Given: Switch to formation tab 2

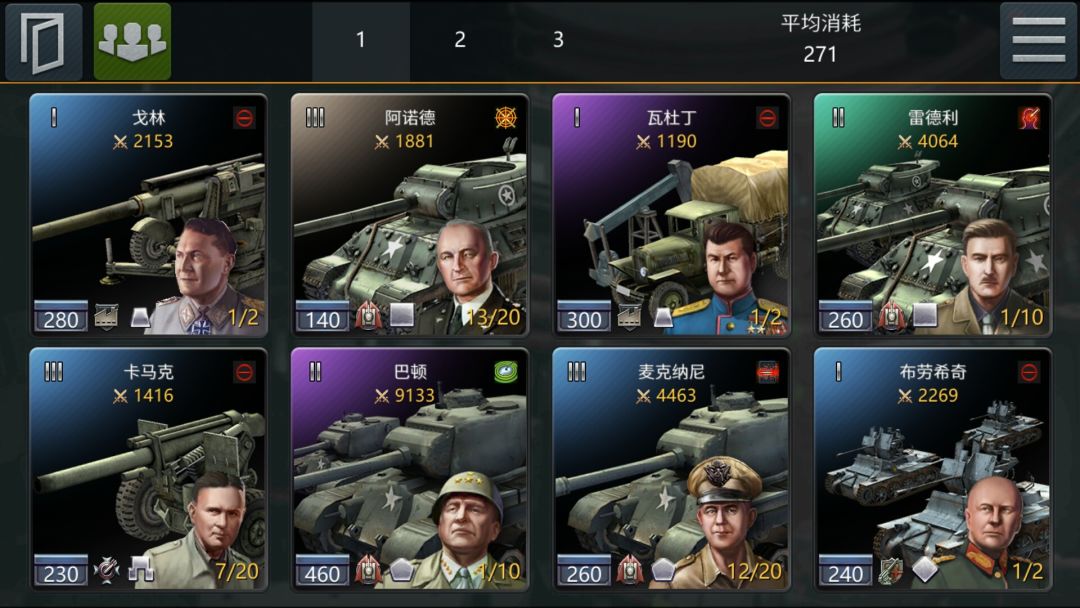Looking at the screenshot, I should (x=459, y=41).
